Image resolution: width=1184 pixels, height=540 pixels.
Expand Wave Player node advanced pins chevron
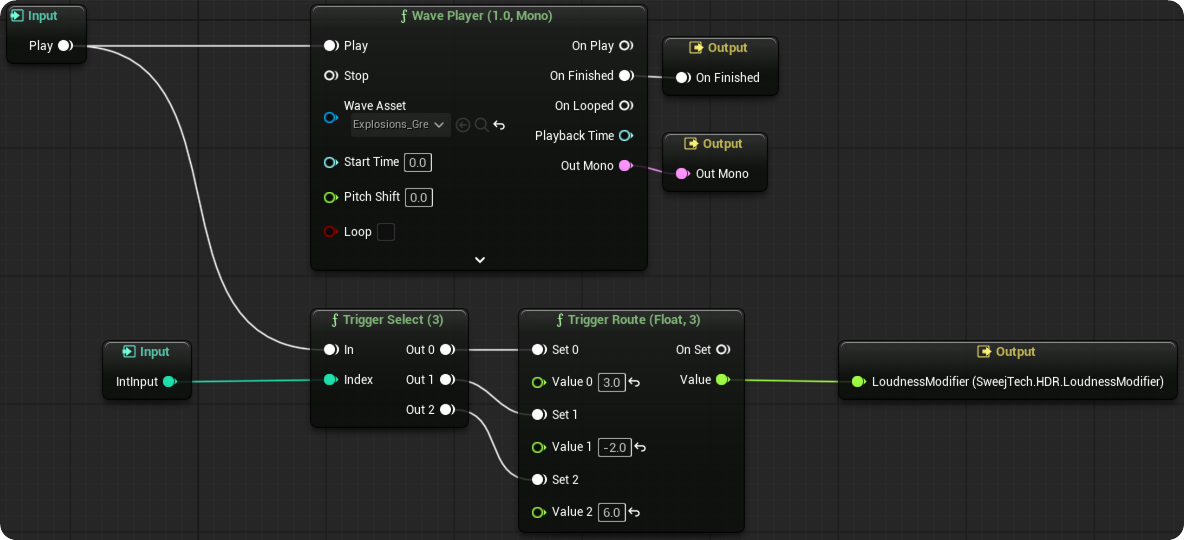[479, 260]
